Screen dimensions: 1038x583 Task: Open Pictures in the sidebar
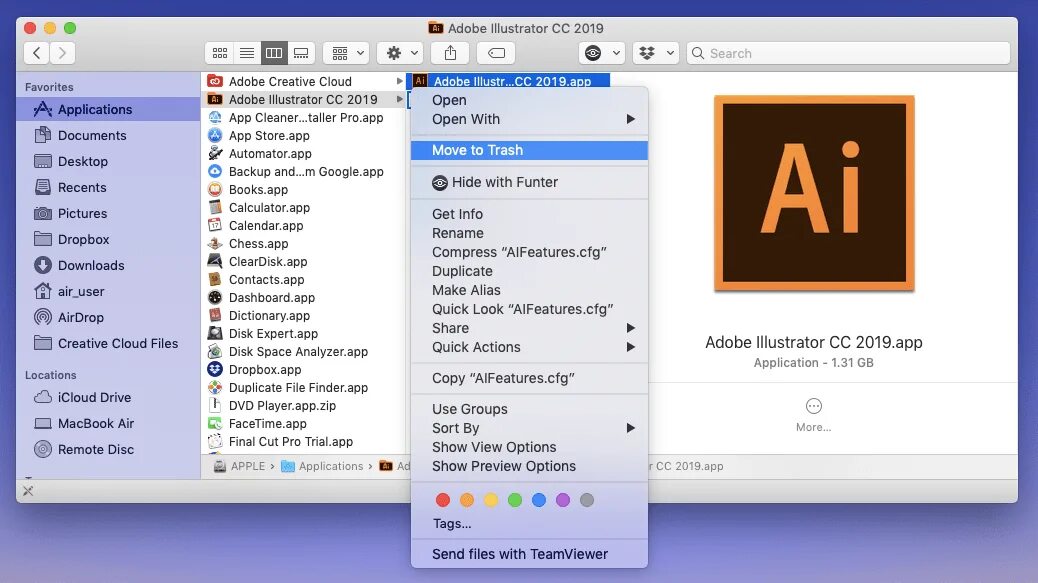pyautogui.click(x=108, y=213)
